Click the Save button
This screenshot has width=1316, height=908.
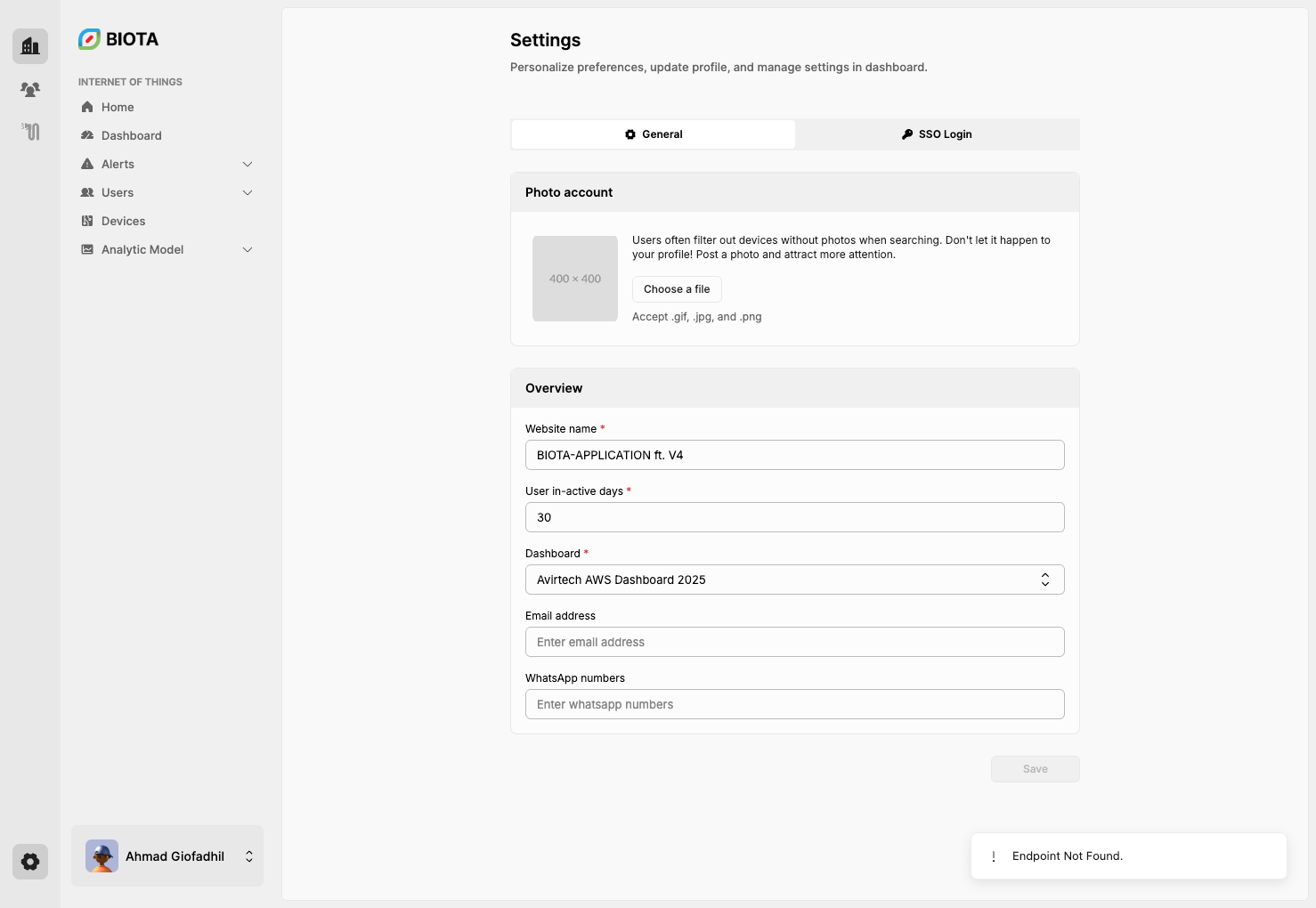tap(1035, 769)
